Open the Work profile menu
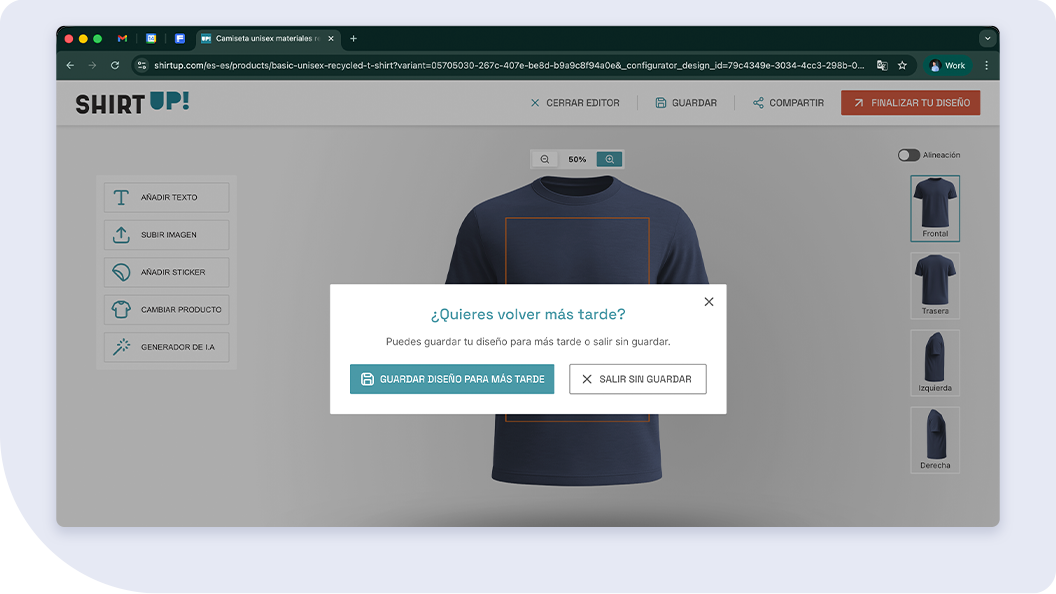Viewport: 1056px width, 594px height. click(948, 65)
